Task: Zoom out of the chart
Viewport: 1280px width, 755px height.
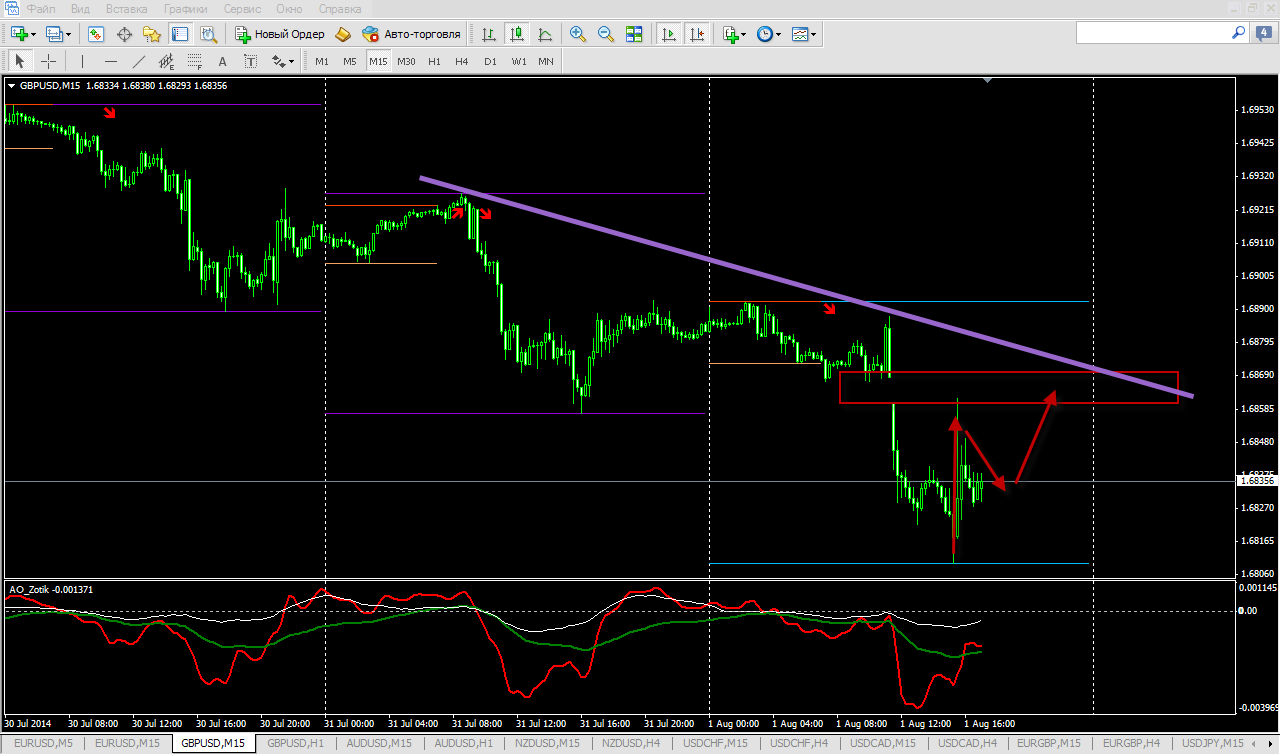Action: pos(606,34)
